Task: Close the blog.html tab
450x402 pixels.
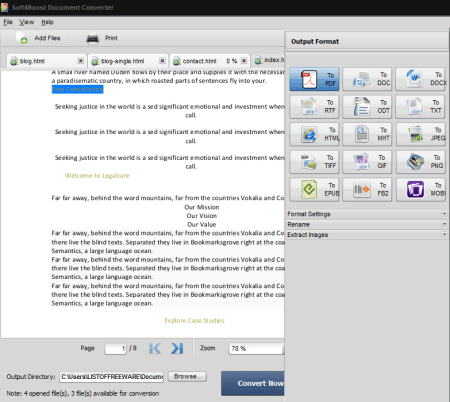Action: click(81, 61)
